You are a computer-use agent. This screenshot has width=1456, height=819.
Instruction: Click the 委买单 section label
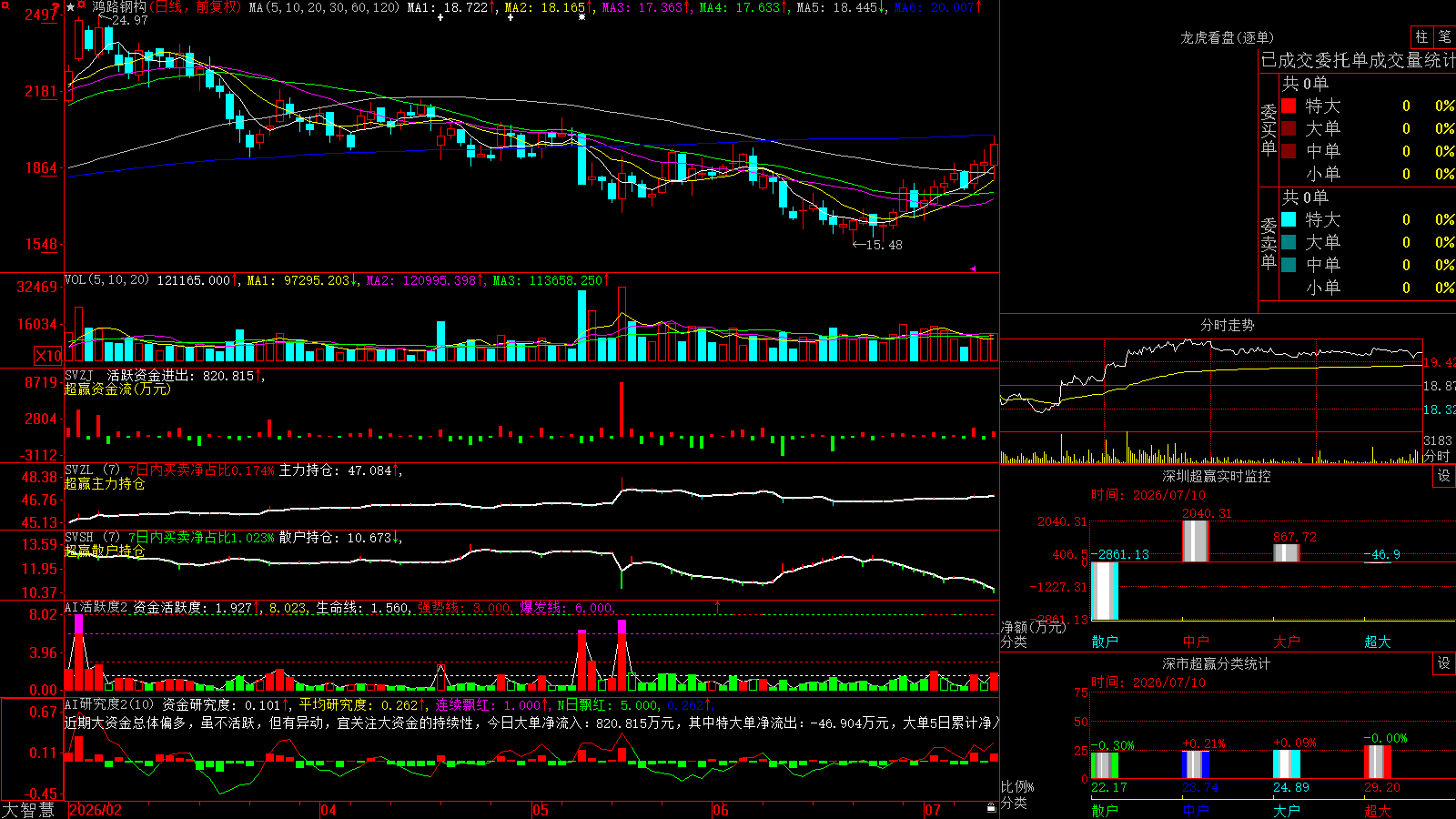(x=1269, y=130)
